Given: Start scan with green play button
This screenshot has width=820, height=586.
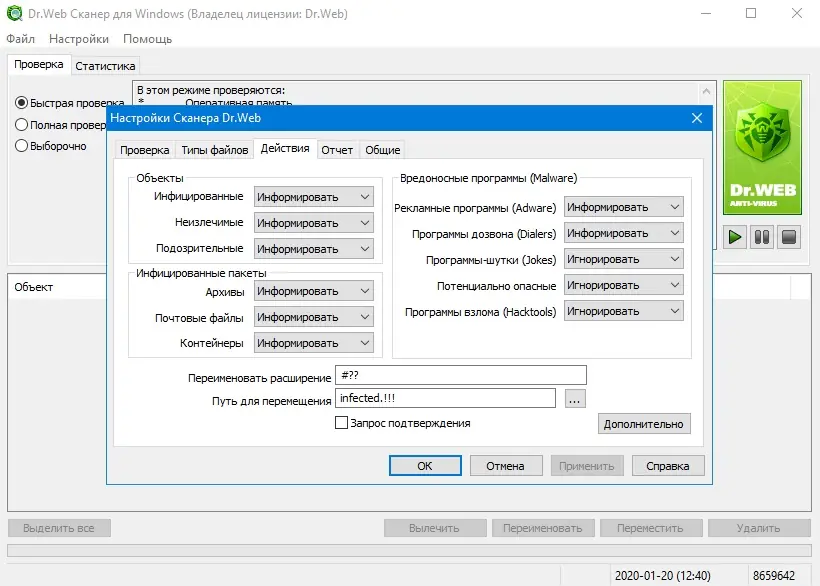Looking at the screenshot, I should 735,237.
